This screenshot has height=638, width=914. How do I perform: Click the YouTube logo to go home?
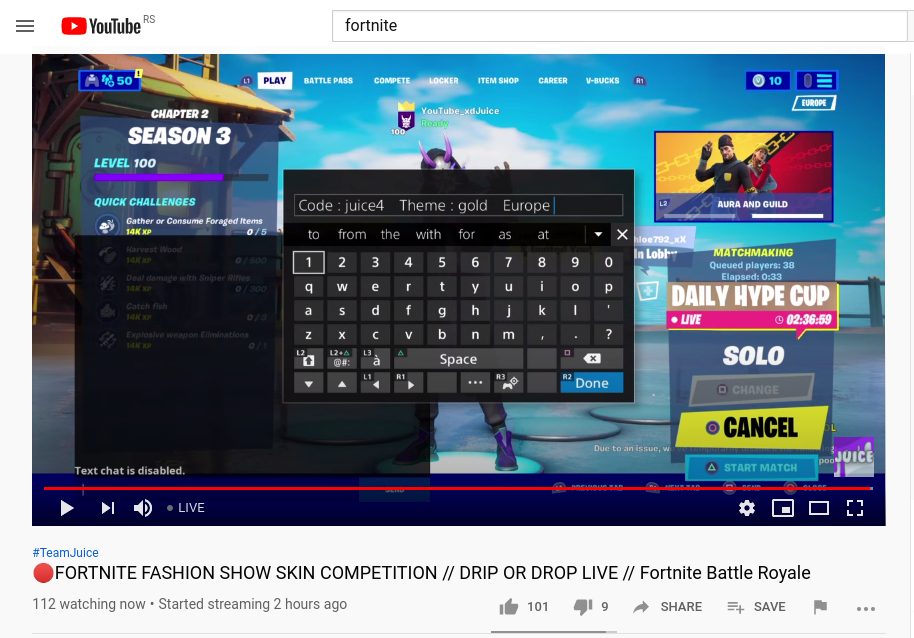101,26
